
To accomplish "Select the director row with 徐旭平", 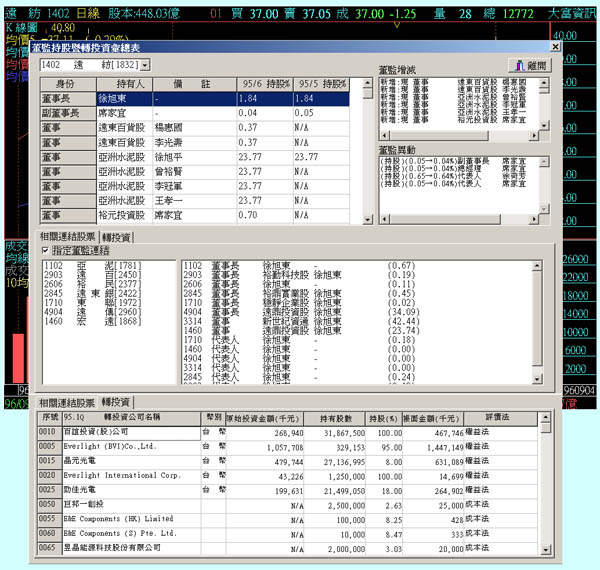I will point(195,157).
